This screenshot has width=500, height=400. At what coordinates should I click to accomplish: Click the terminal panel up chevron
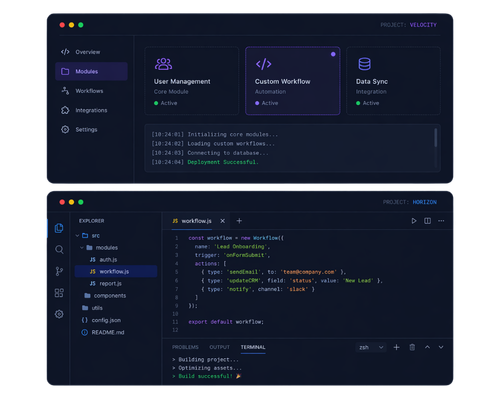[x=427, y=347]
